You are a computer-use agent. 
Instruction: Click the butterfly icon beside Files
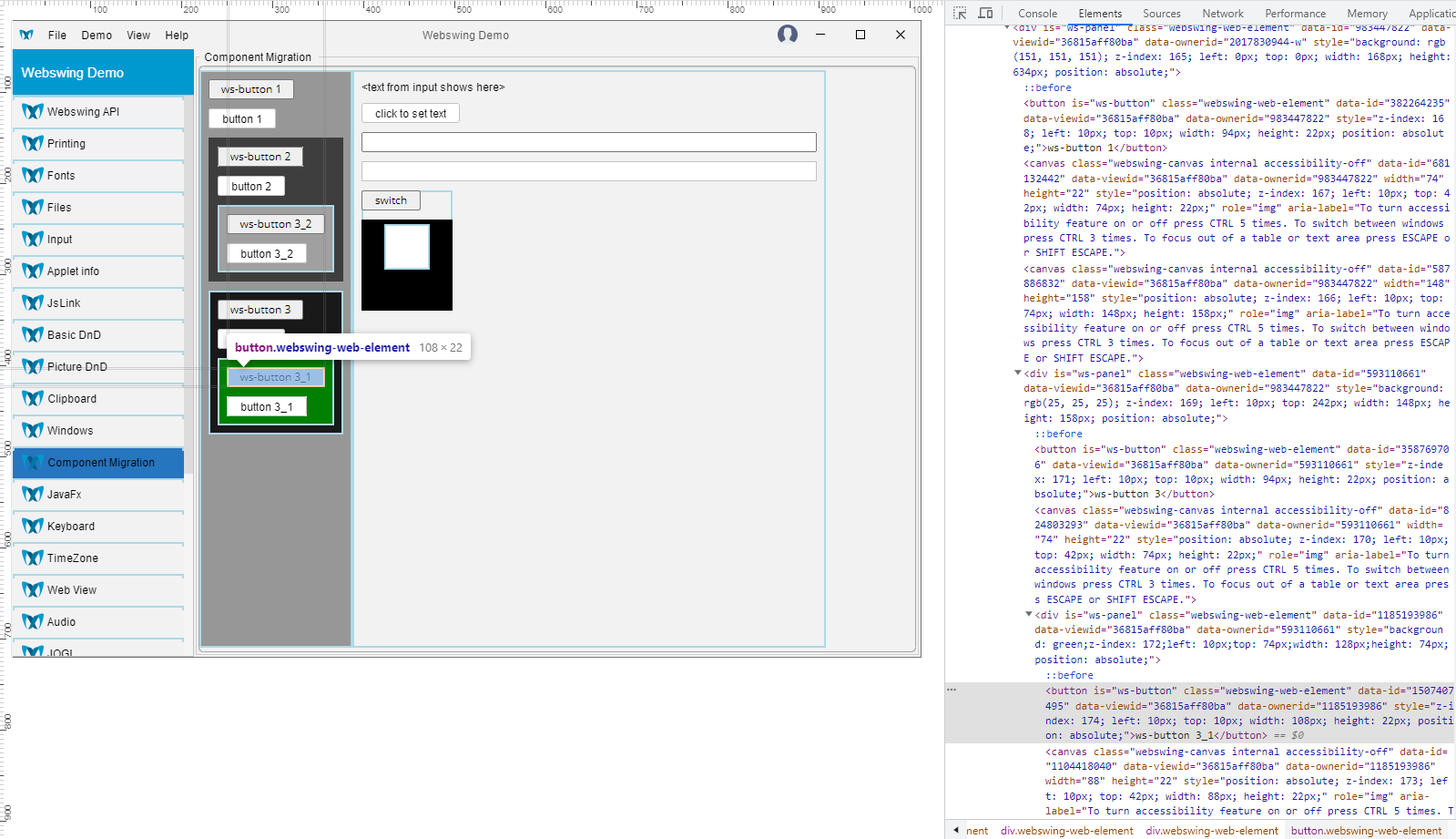point(33,207)
